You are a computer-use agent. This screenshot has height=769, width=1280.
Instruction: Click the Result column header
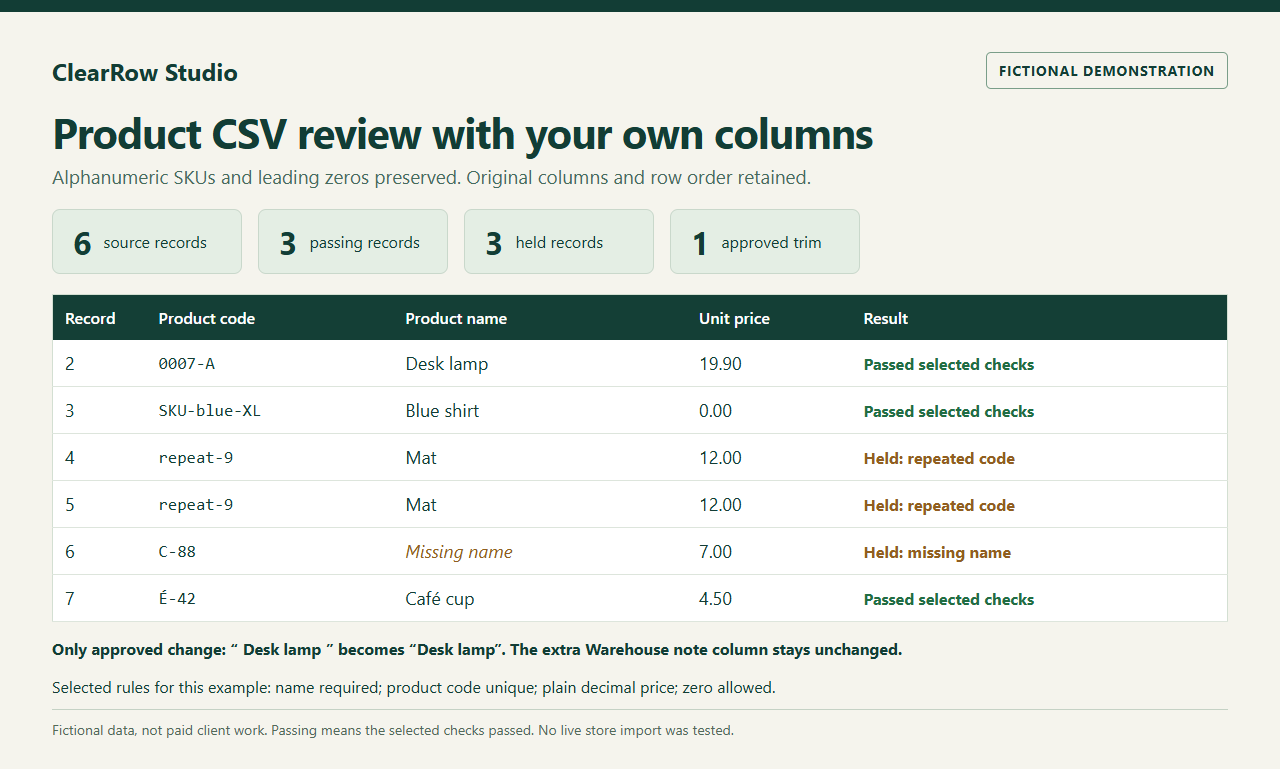pyautogui.click(x=886, y=319)
